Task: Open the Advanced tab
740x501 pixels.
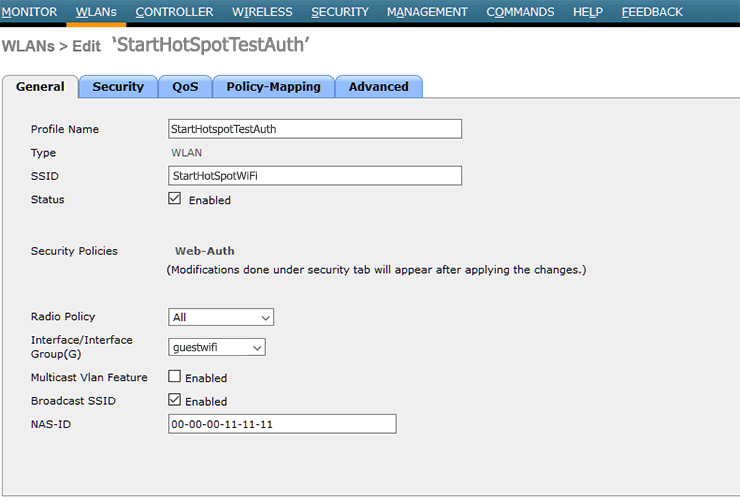Action: pos(378,87)
